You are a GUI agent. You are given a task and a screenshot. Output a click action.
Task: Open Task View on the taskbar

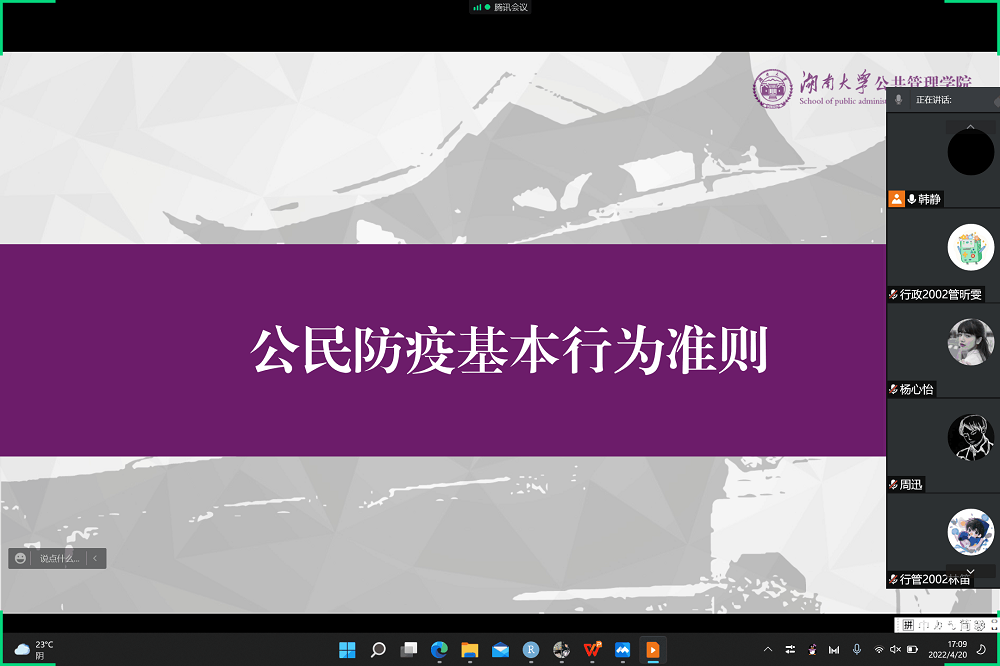coord(408,650)
